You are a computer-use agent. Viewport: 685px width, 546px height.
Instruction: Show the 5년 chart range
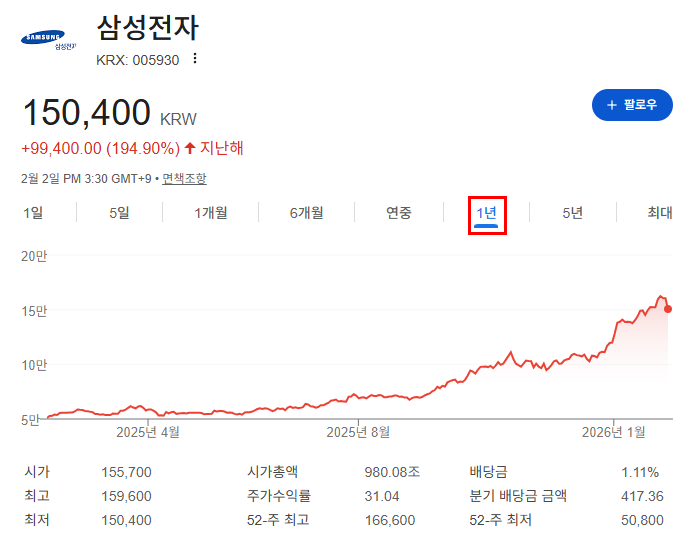[572, 213]
